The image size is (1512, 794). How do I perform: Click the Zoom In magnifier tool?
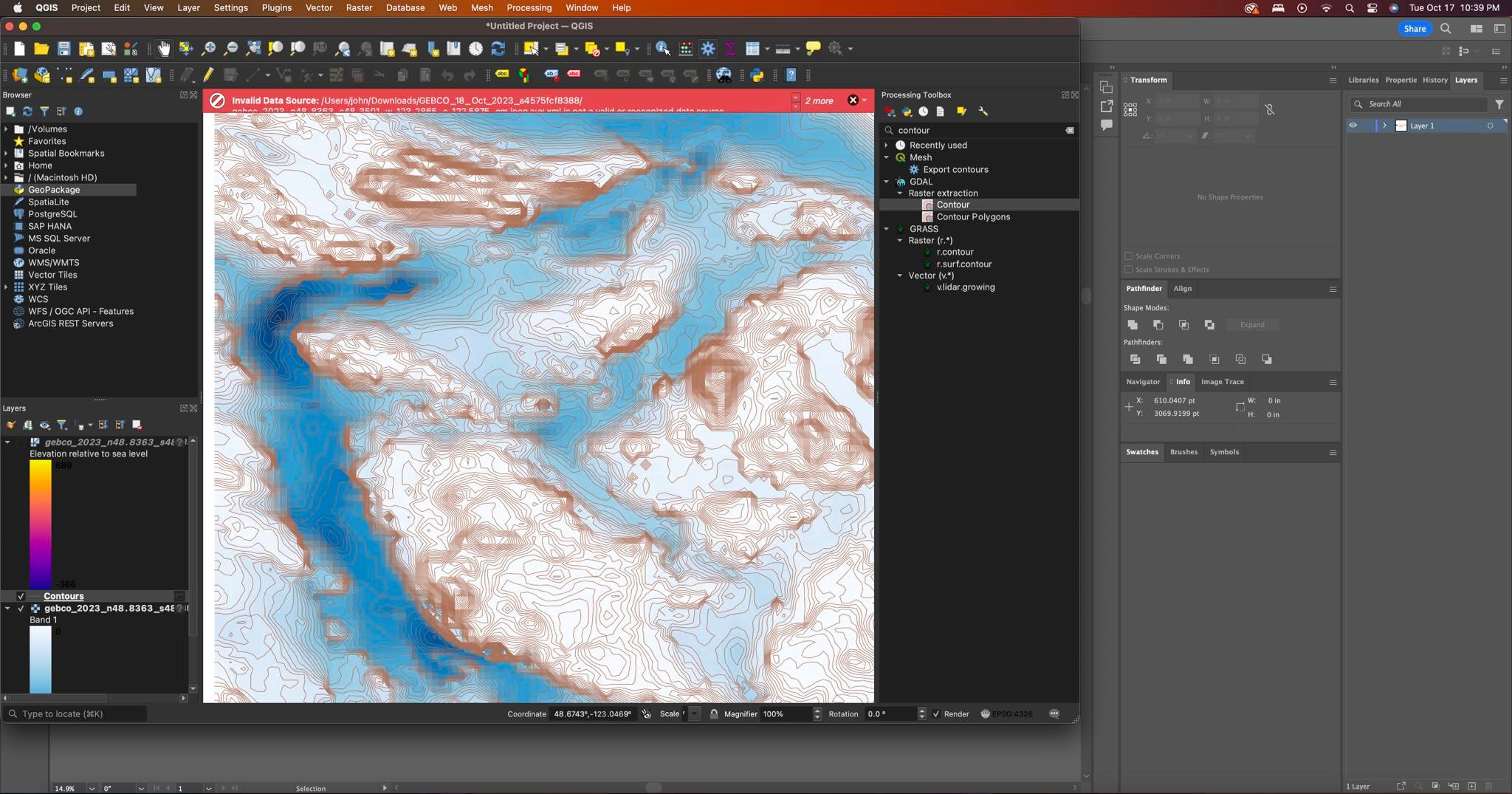[208, 49]
